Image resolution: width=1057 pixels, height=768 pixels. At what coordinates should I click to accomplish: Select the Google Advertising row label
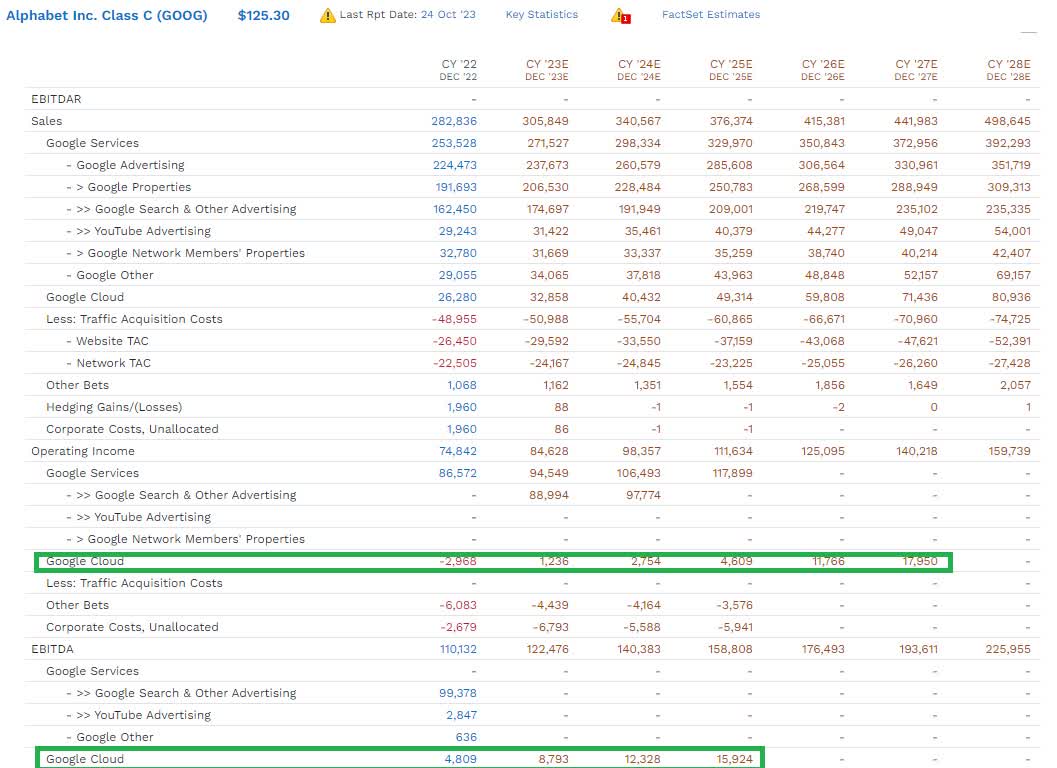(130, 165)
